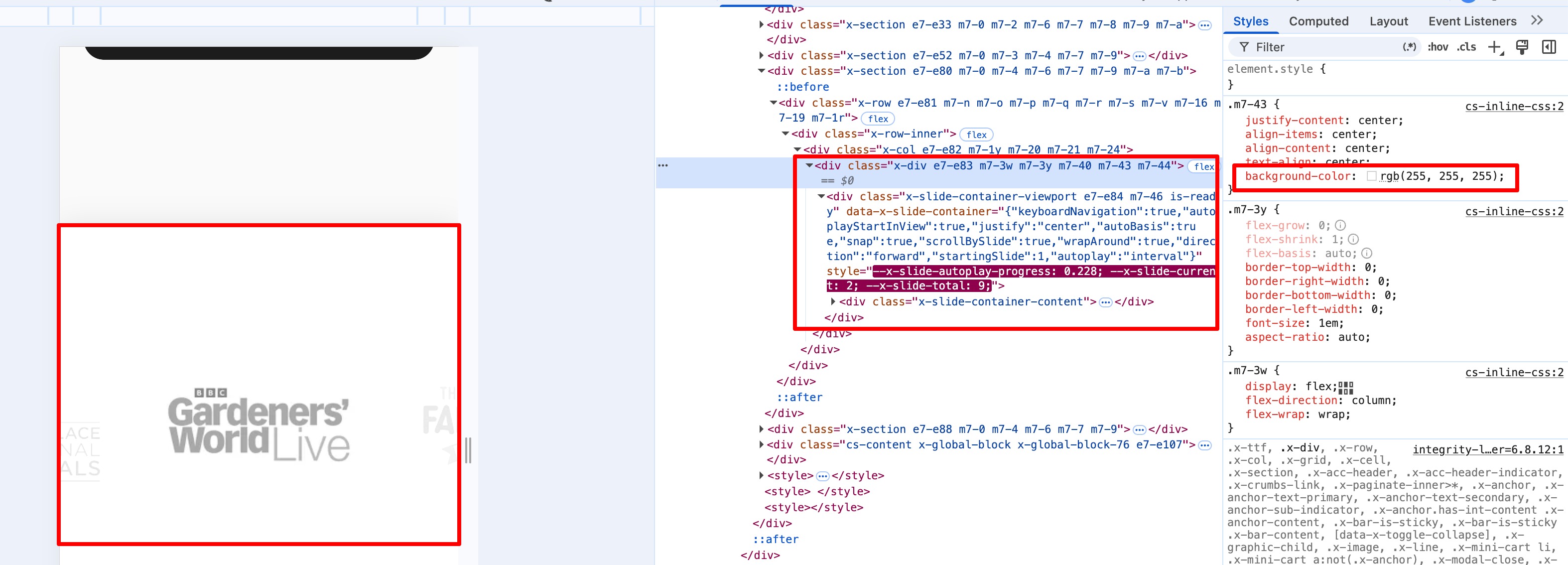The width and height of the screenshot is (1568, 565).
Task: Switch to the Computed tab
Action: [1318, 21]
